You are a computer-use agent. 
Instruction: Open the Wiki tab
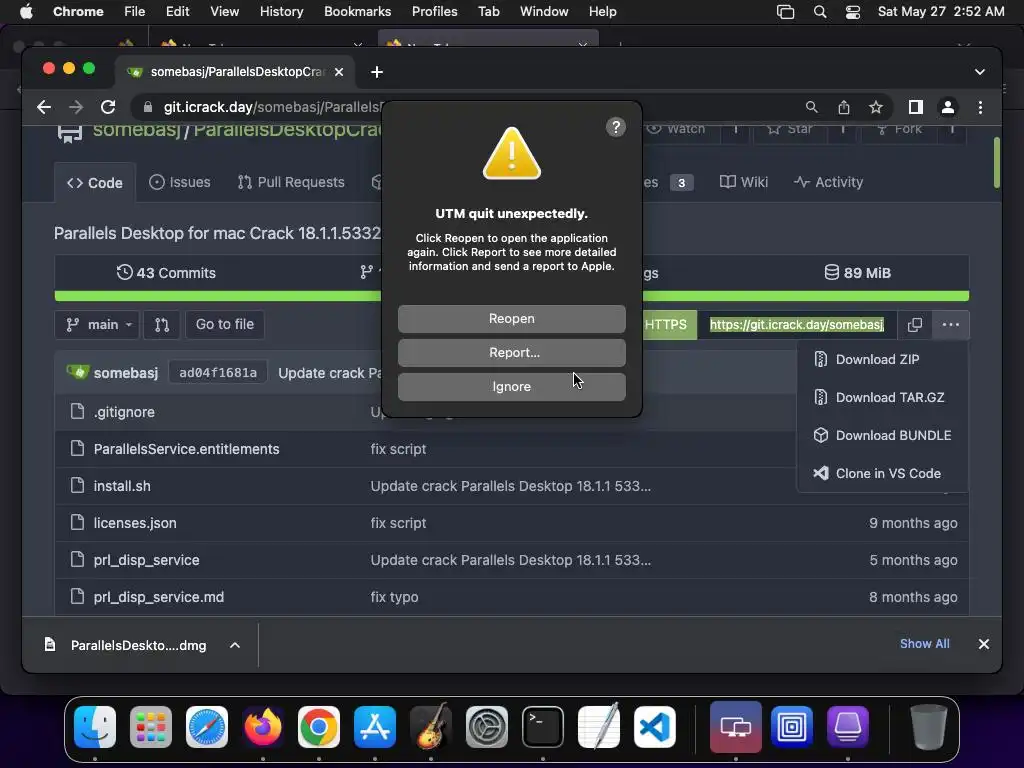744,182
